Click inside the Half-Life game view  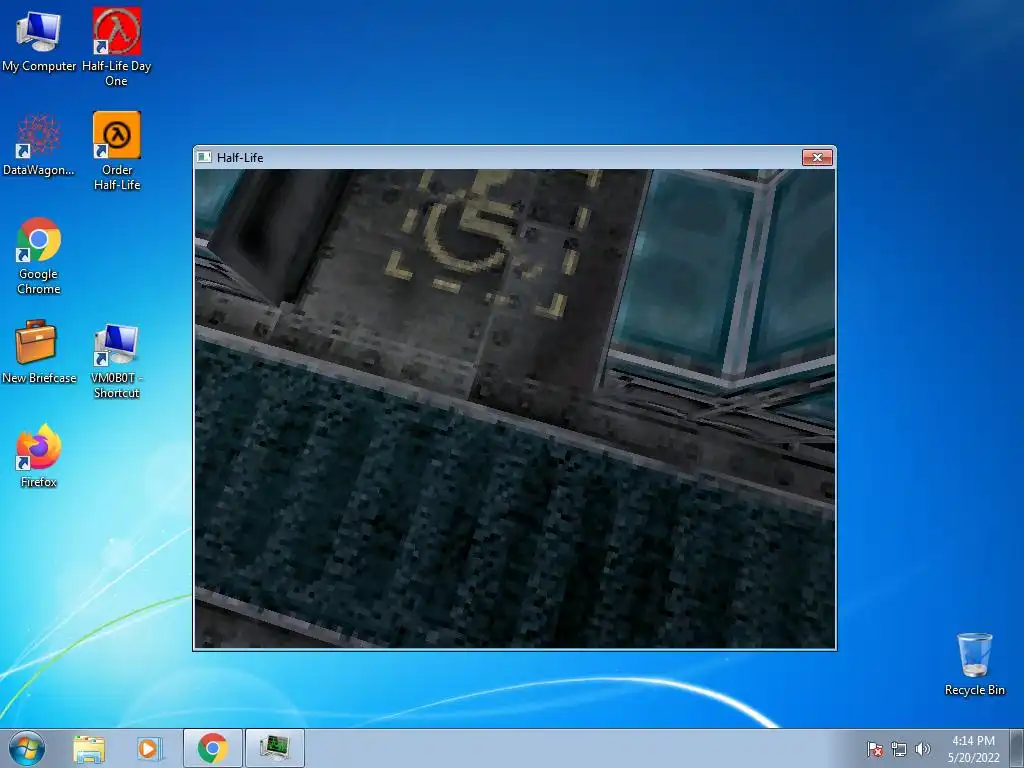click(515, 409)
